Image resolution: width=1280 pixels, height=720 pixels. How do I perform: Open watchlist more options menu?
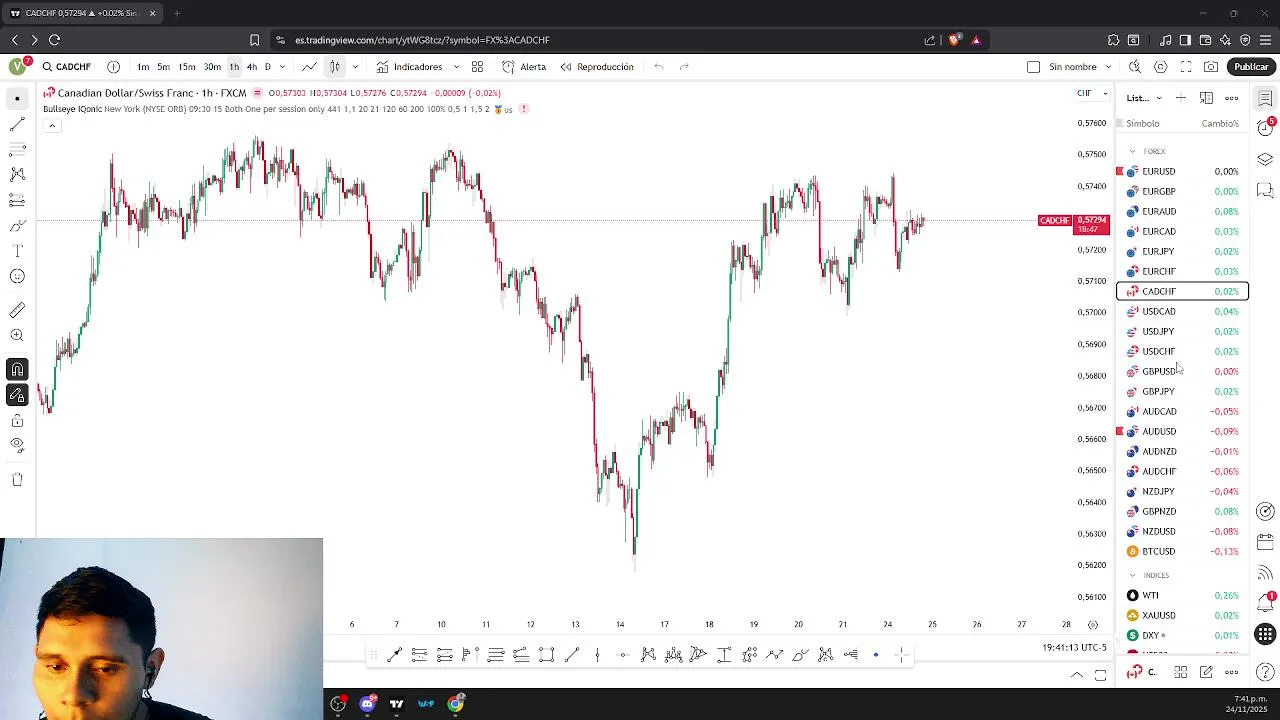tap(1232, 98)
